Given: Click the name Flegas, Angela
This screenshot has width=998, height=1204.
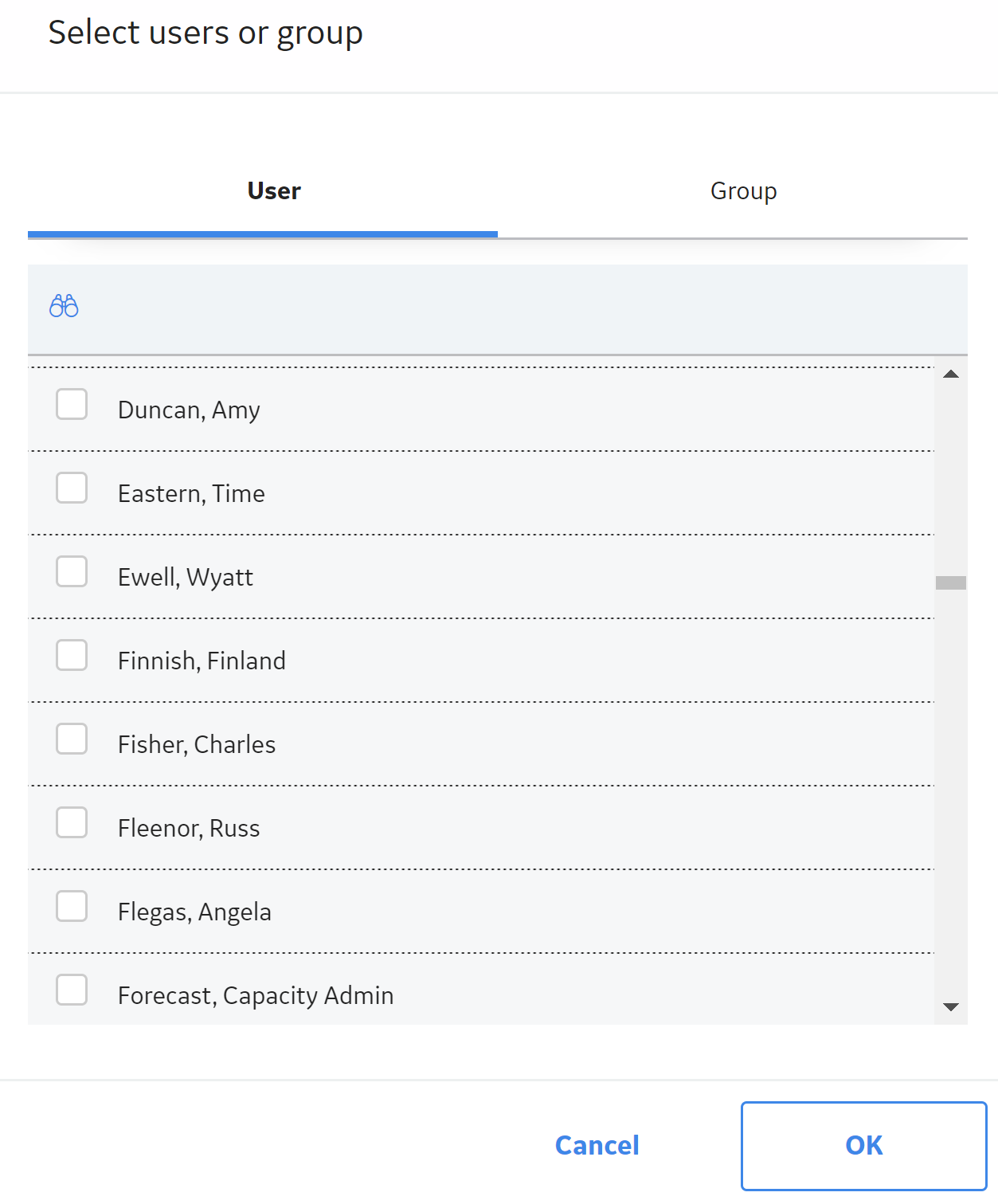Looking at the screenshot, I should click(x=194, y=912).
